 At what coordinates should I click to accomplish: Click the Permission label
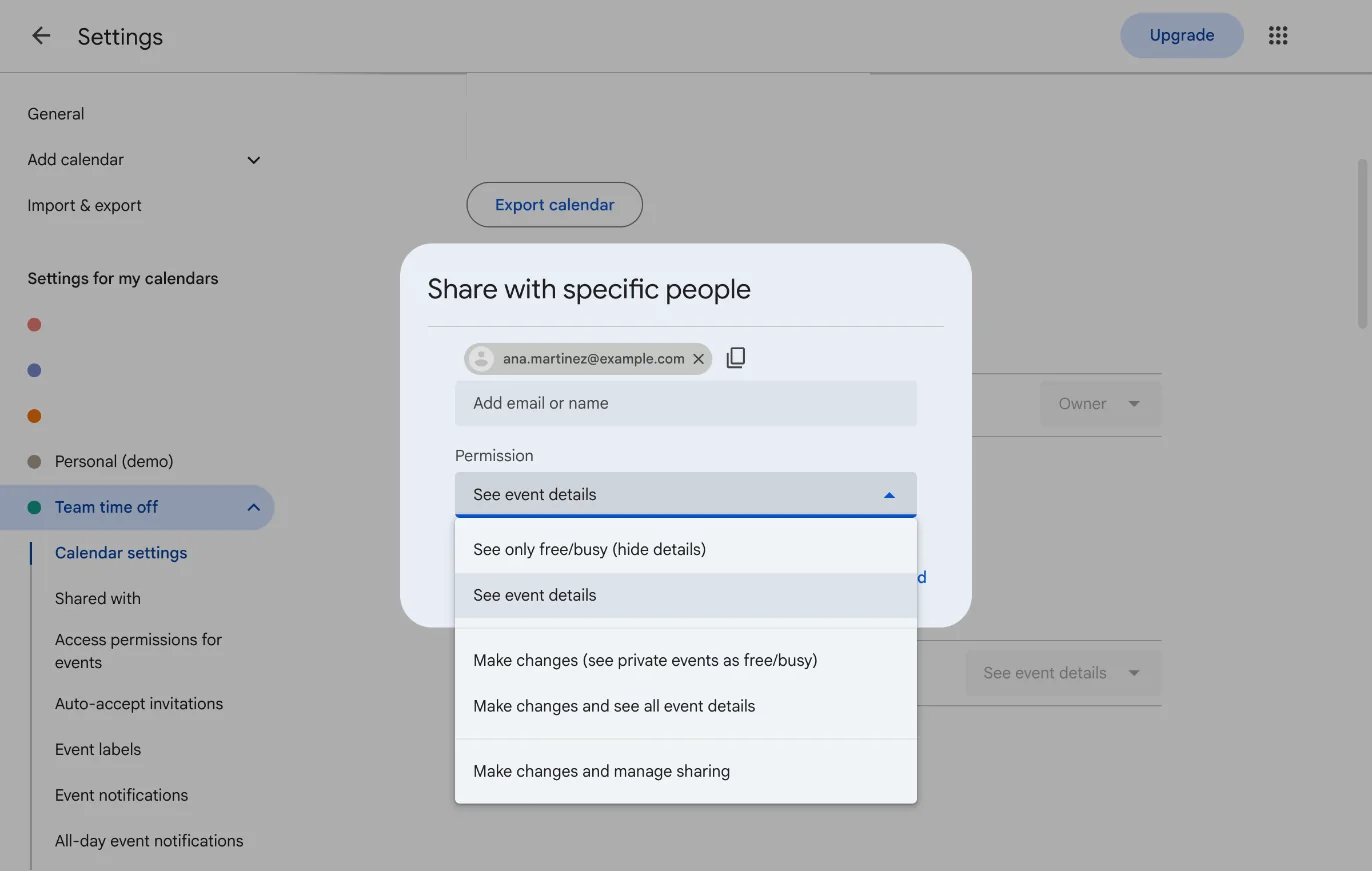(494, 455)
